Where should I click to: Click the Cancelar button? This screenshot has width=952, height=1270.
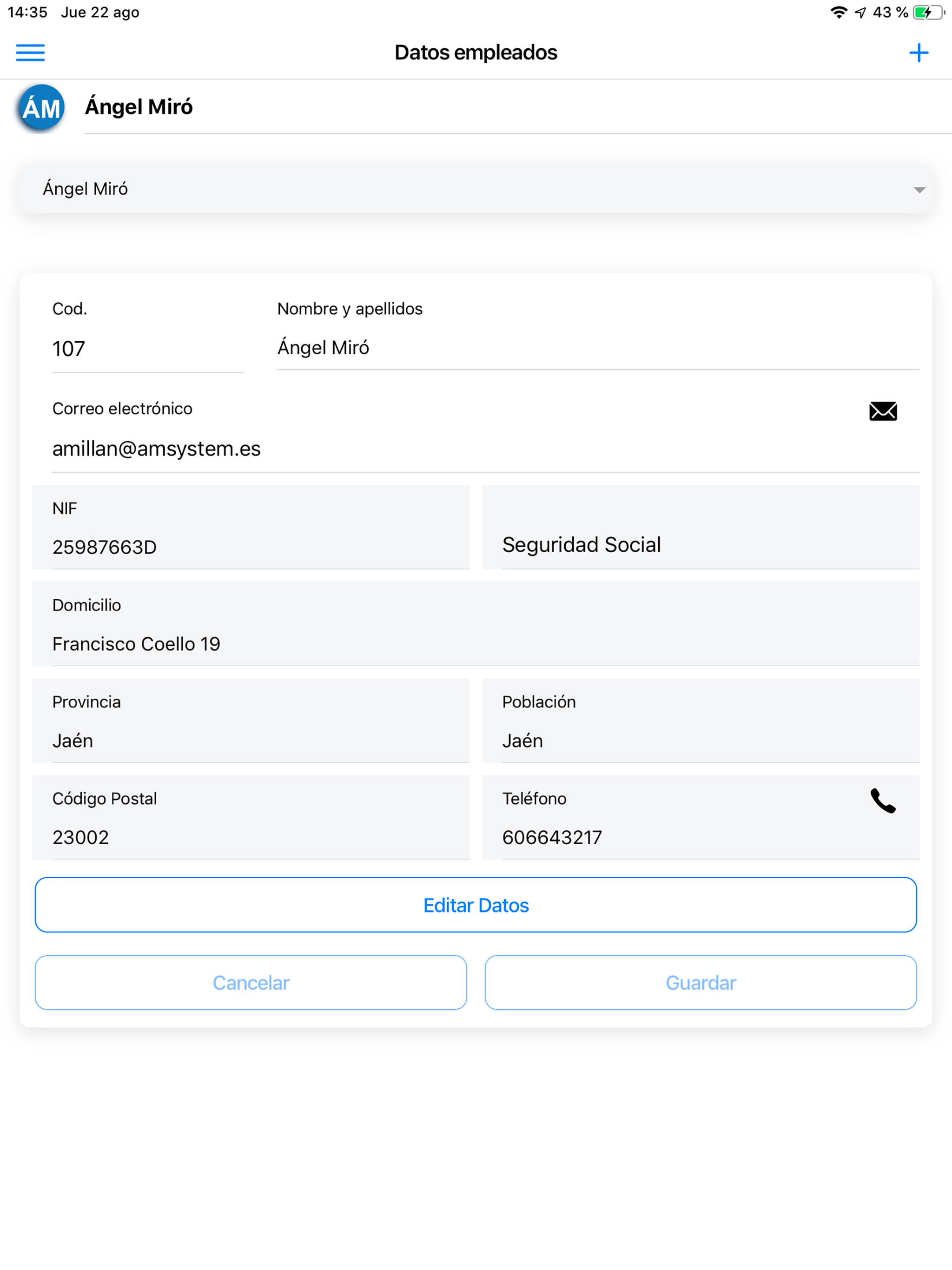(x=251, y=982)
